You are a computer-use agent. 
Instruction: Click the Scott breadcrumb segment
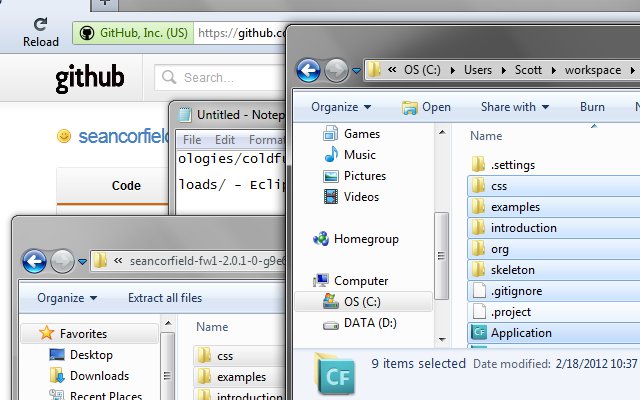click(528, 70)
